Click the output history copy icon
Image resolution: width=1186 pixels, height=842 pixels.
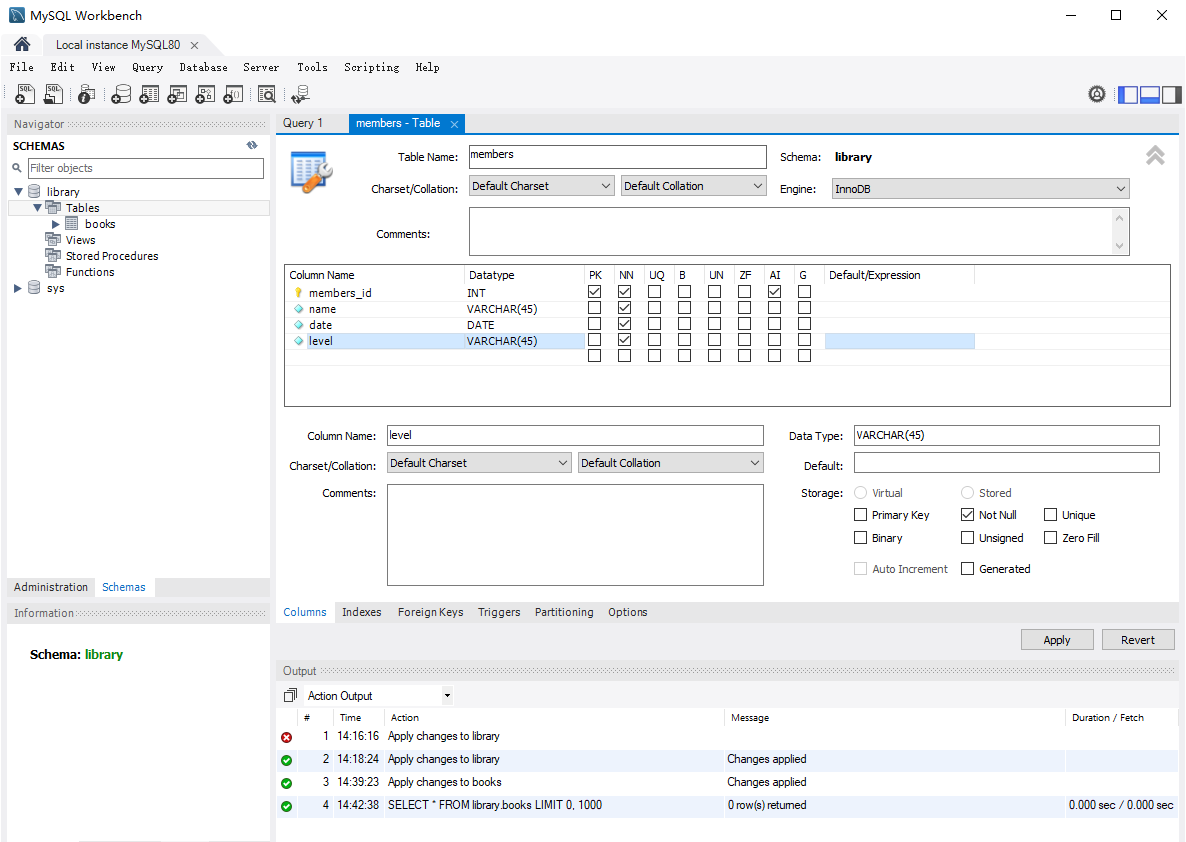(x=290, y=694)
